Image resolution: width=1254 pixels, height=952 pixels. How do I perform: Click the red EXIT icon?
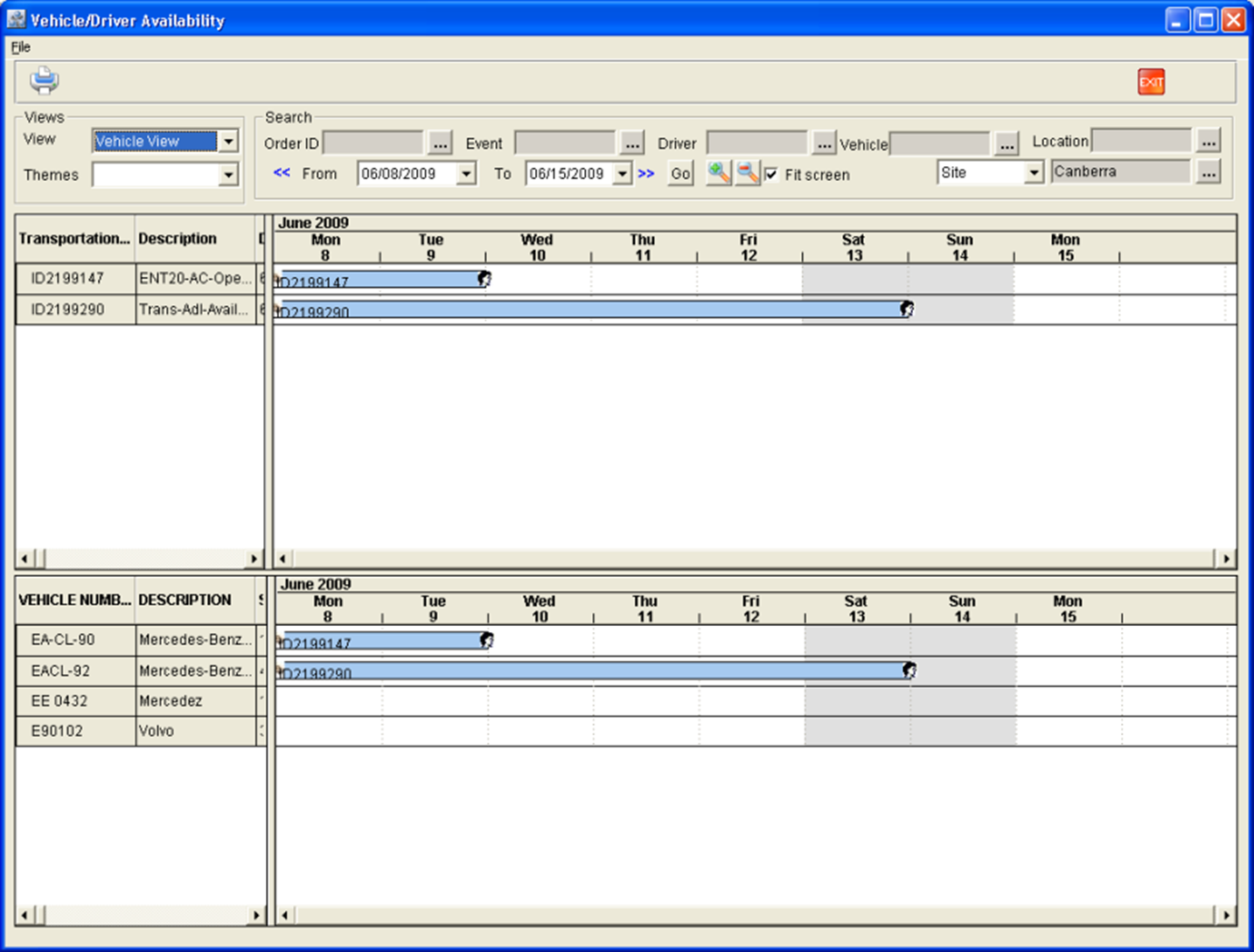1151,82
